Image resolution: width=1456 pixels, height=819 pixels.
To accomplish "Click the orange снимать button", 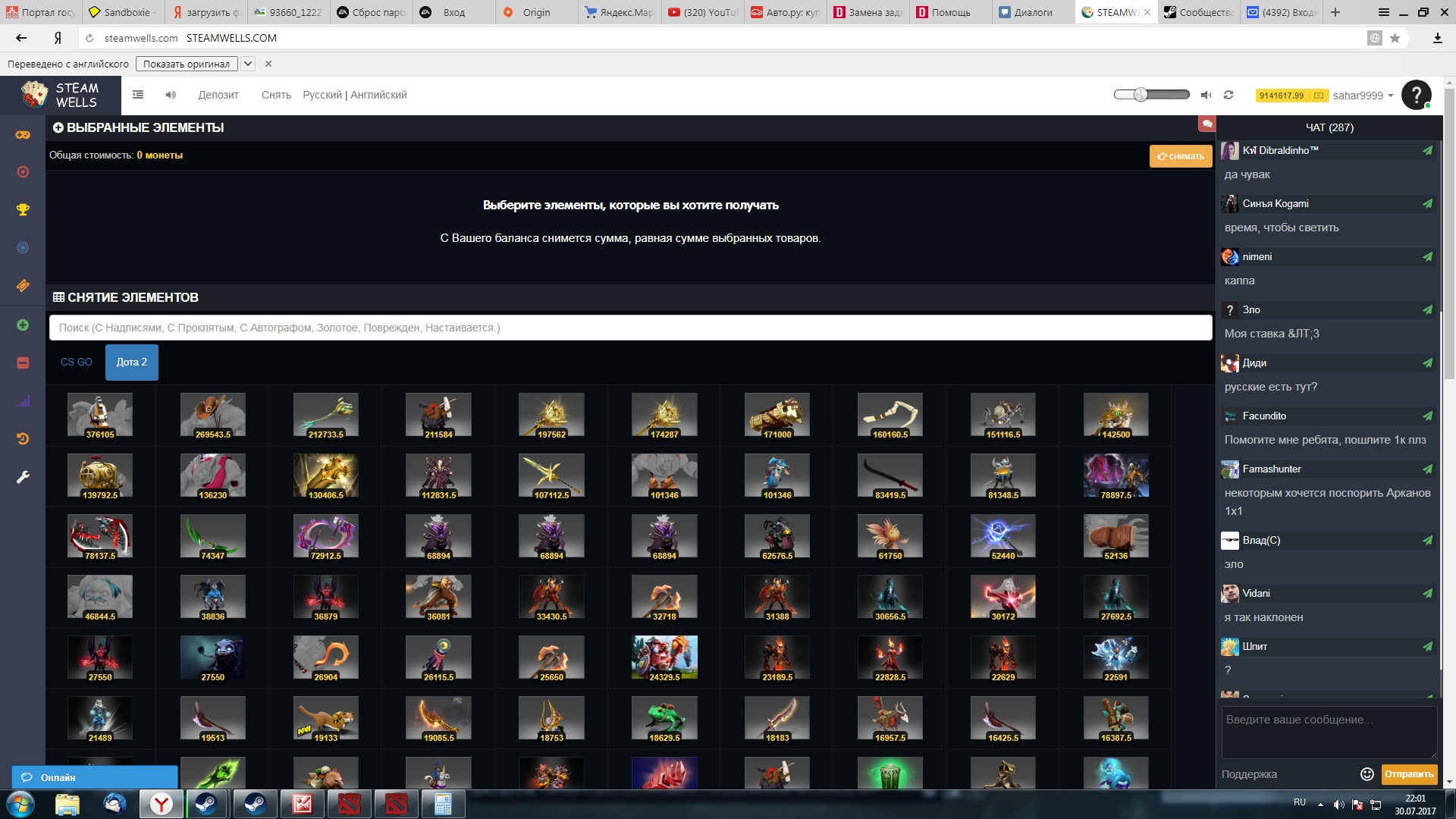I will pos(1181,156).
